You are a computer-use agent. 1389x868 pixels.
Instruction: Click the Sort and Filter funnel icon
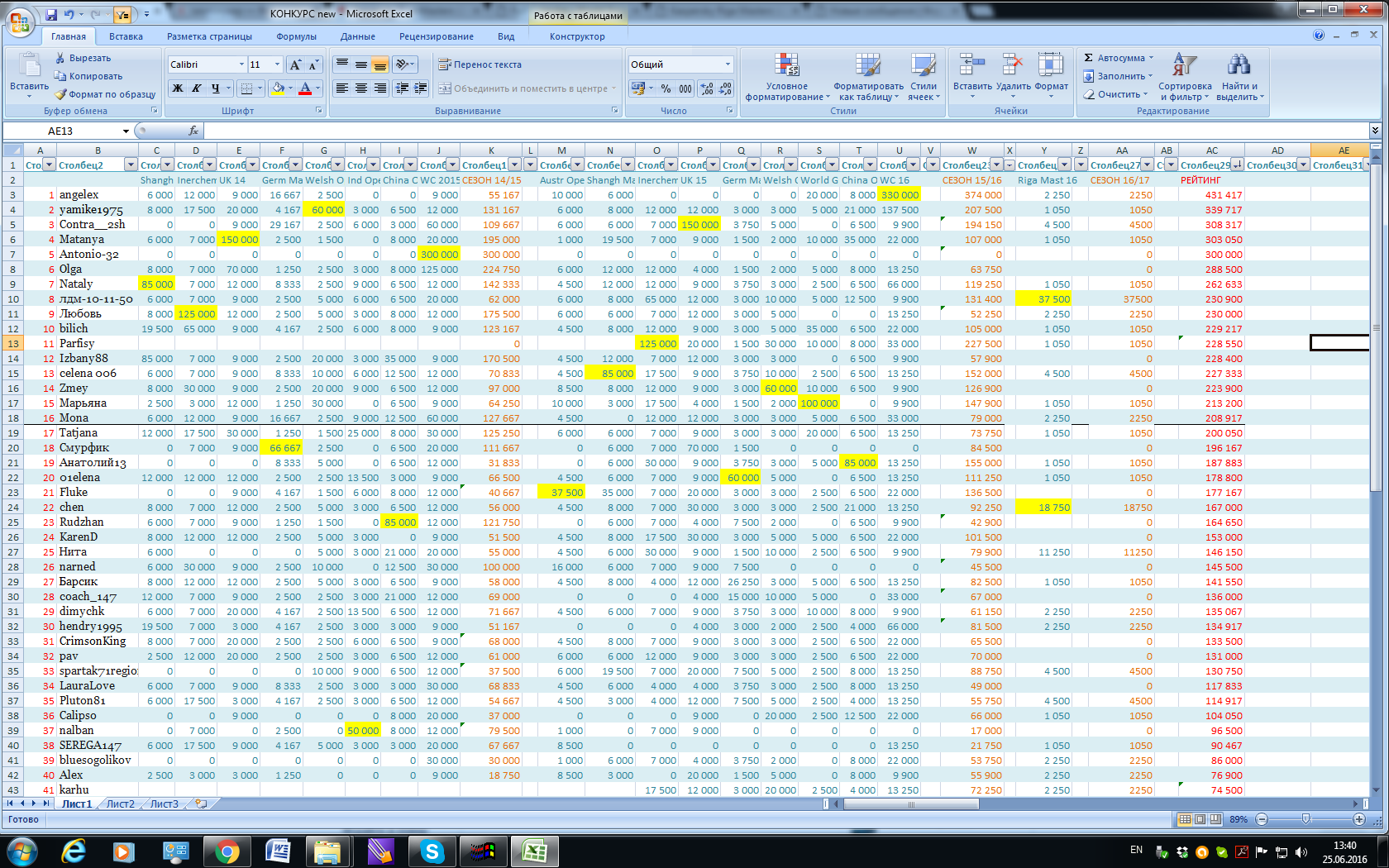1185,65
